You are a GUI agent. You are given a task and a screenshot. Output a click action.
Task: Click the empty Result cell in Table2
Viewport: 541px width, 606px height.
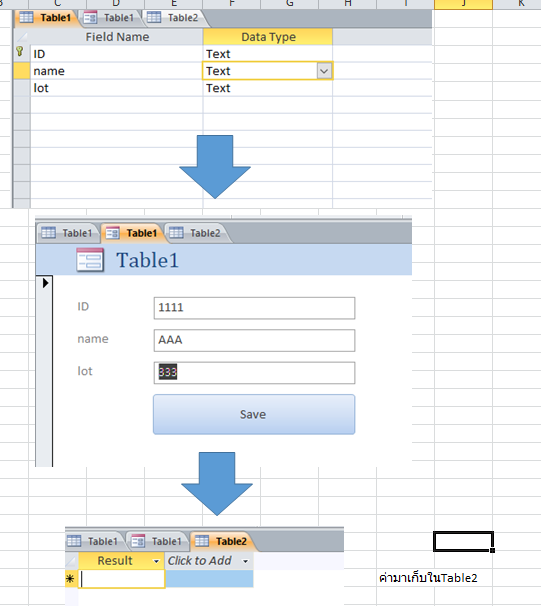pyautogui.click(x=122, y=579)
